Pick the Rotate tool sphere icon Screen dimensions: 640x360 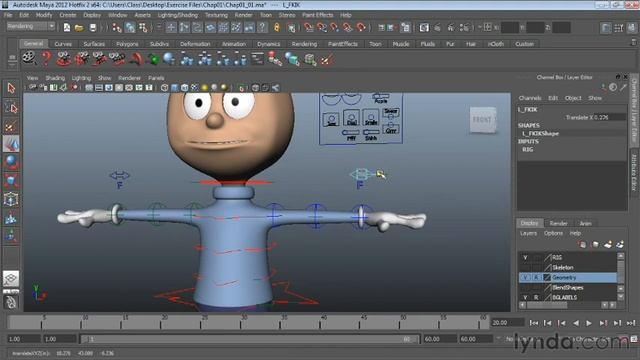tap(11, 162)
